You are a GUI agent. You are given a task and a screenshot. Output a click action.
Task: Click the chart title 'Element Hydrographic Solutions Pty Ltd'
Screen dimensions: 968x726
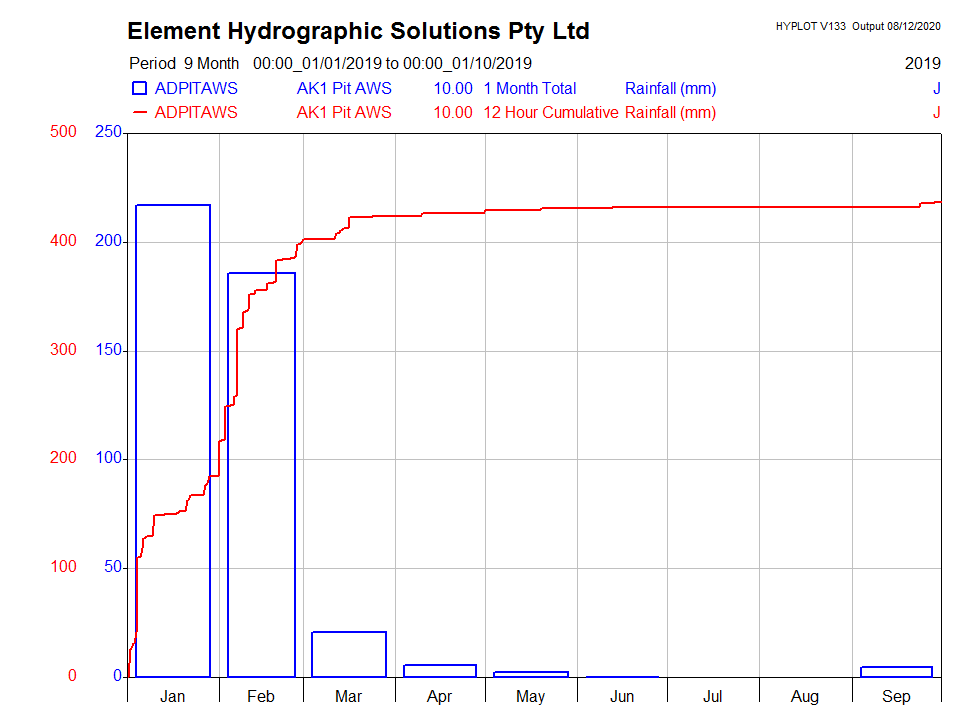[x=358, y=31]
